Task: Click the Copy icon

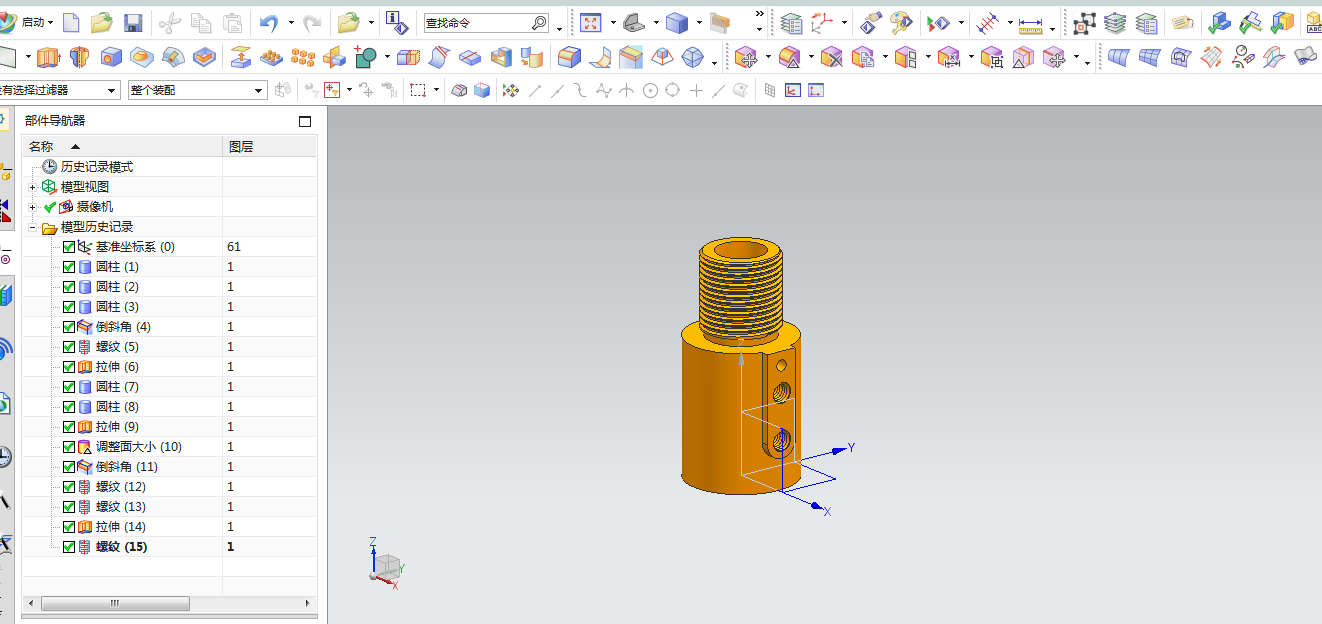Action: click(x=200, y=22)
